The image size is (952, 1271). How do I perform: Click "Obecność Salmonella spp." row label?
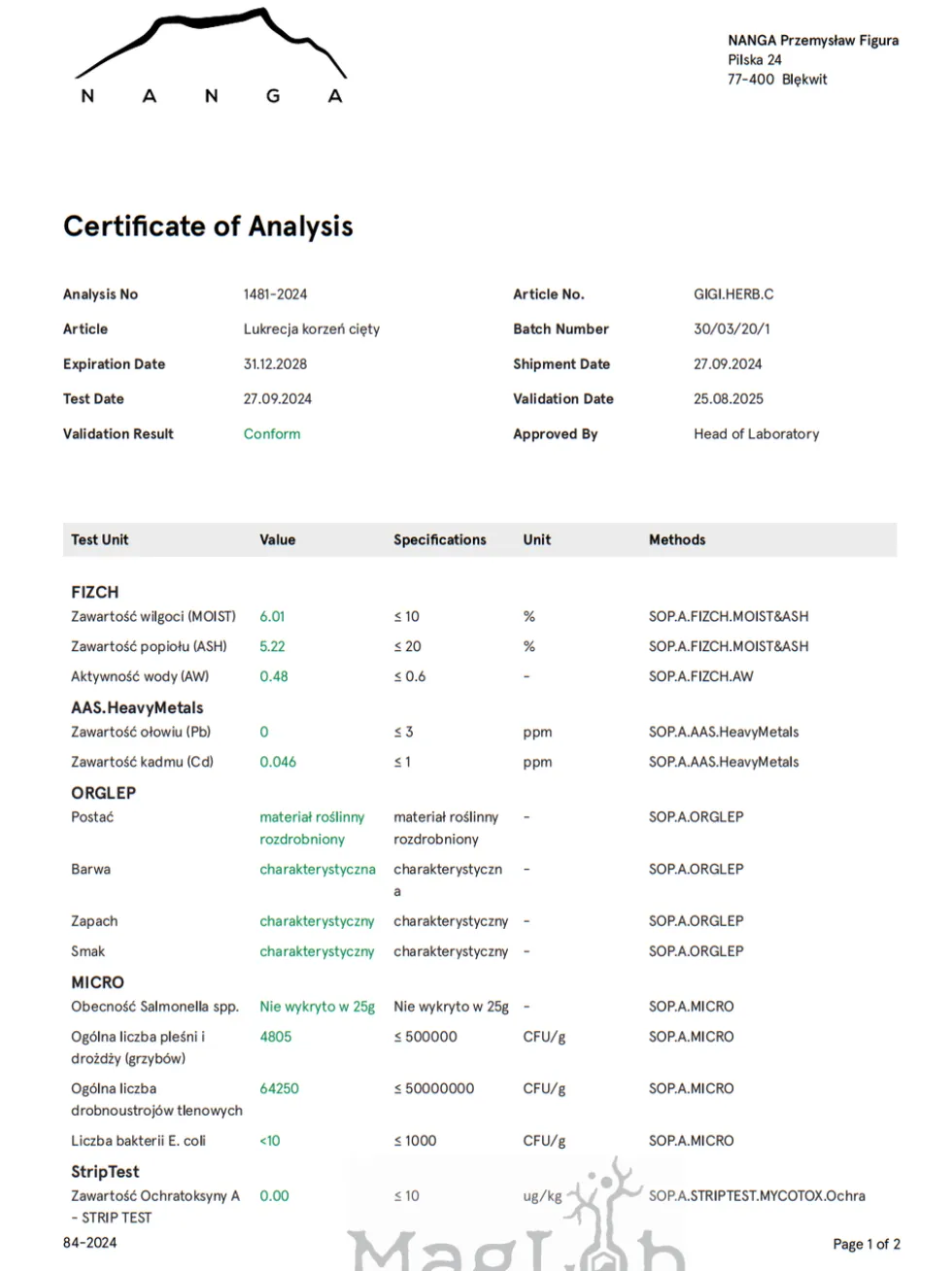154,1008
